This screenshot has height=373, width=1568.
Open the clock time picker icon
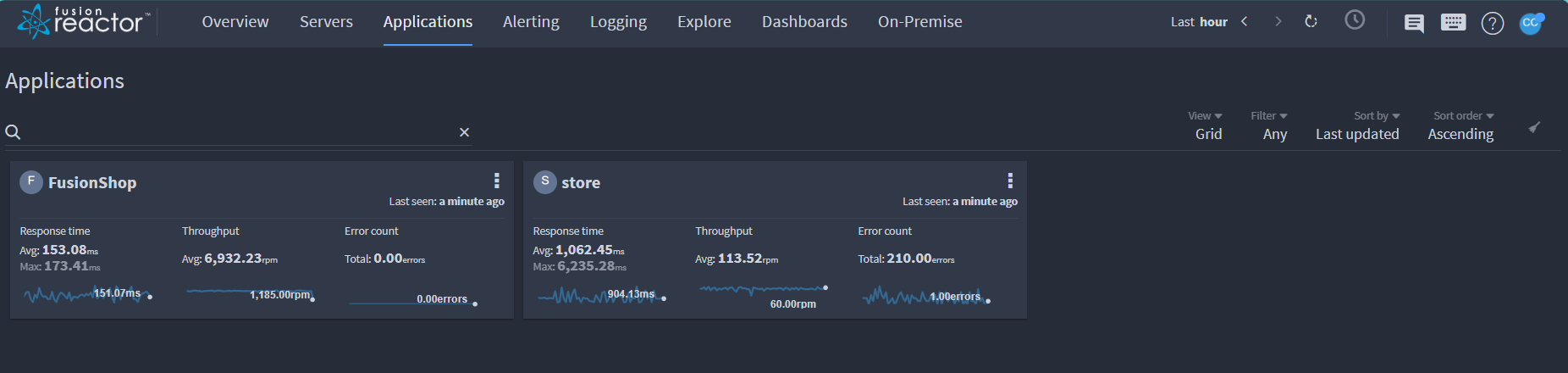(1355, 20)
